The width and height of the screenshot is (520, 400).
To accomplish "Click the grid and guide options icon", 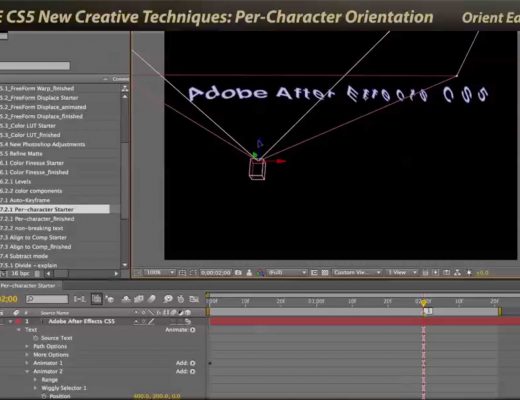I will pos(182,273).
